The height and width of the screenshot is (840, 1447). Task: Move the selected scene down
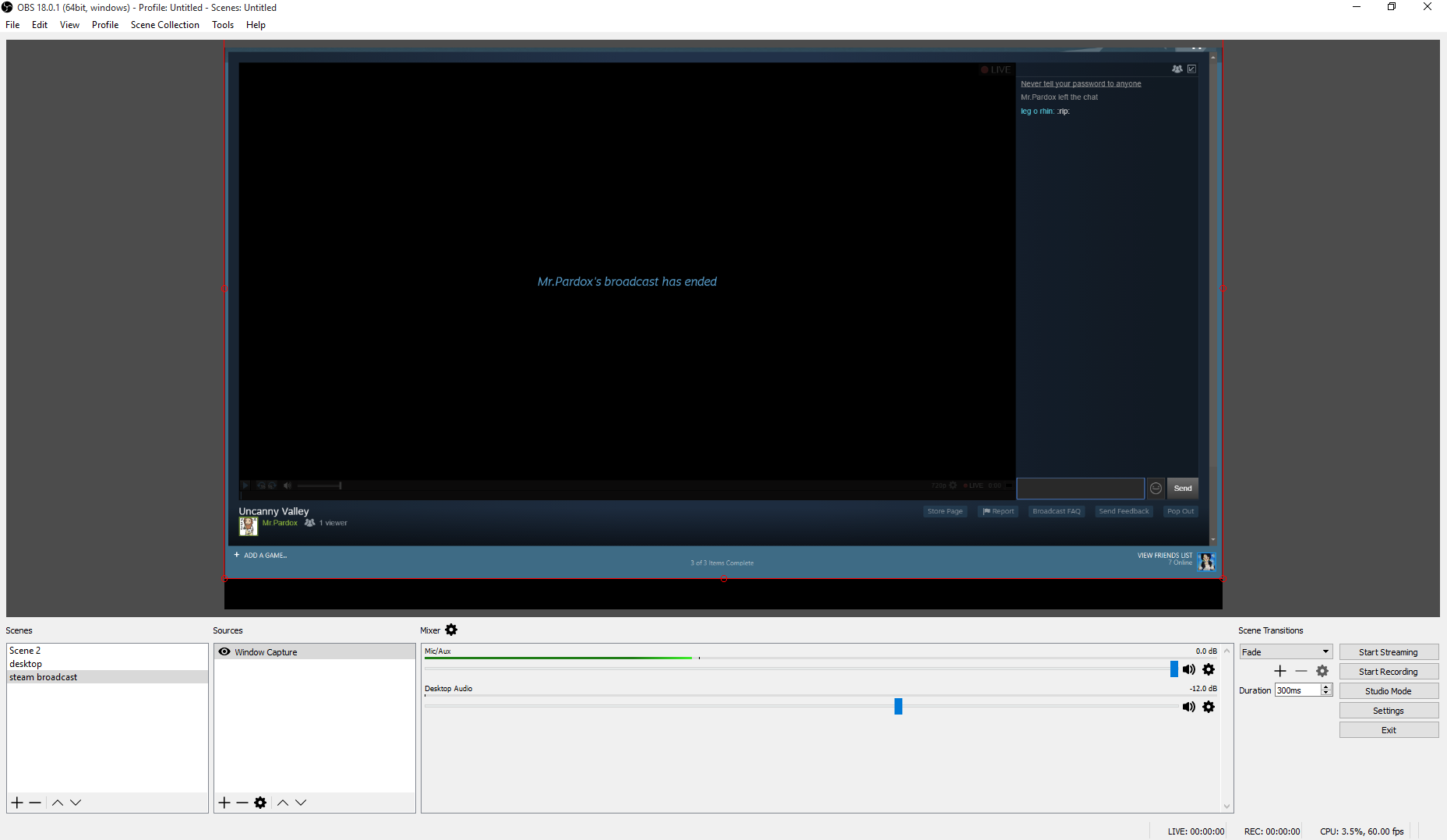[76, 803]
